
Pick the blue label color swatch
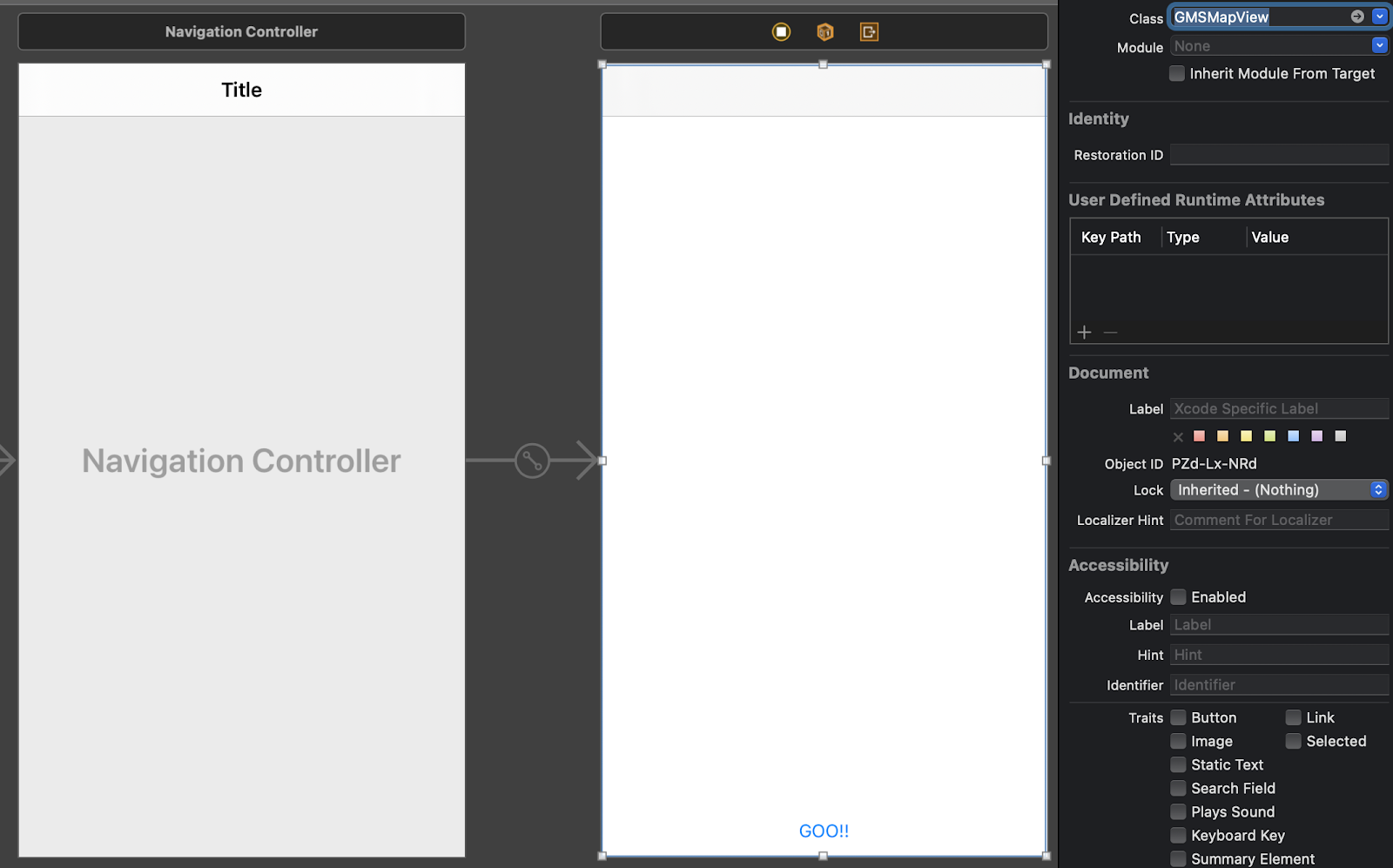coord(1294,436)
